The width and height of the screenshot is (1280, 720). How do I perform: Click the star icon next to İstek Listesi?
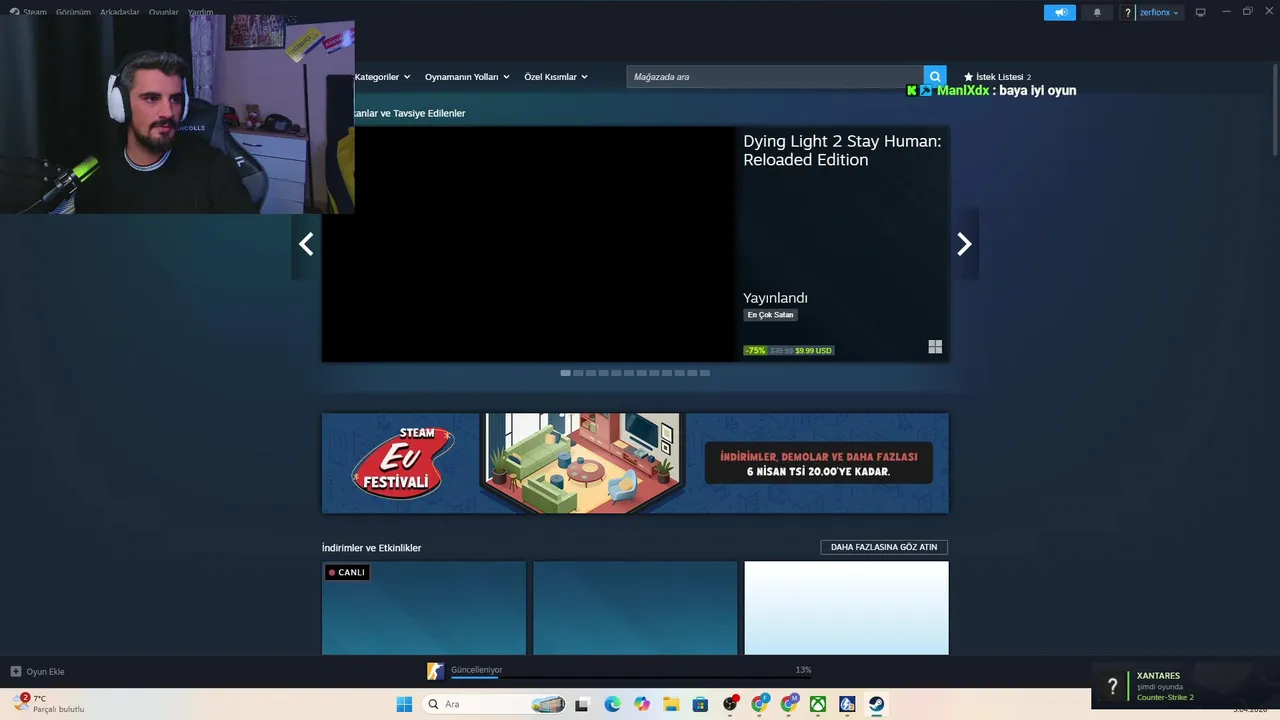click(x=968, y=77)
